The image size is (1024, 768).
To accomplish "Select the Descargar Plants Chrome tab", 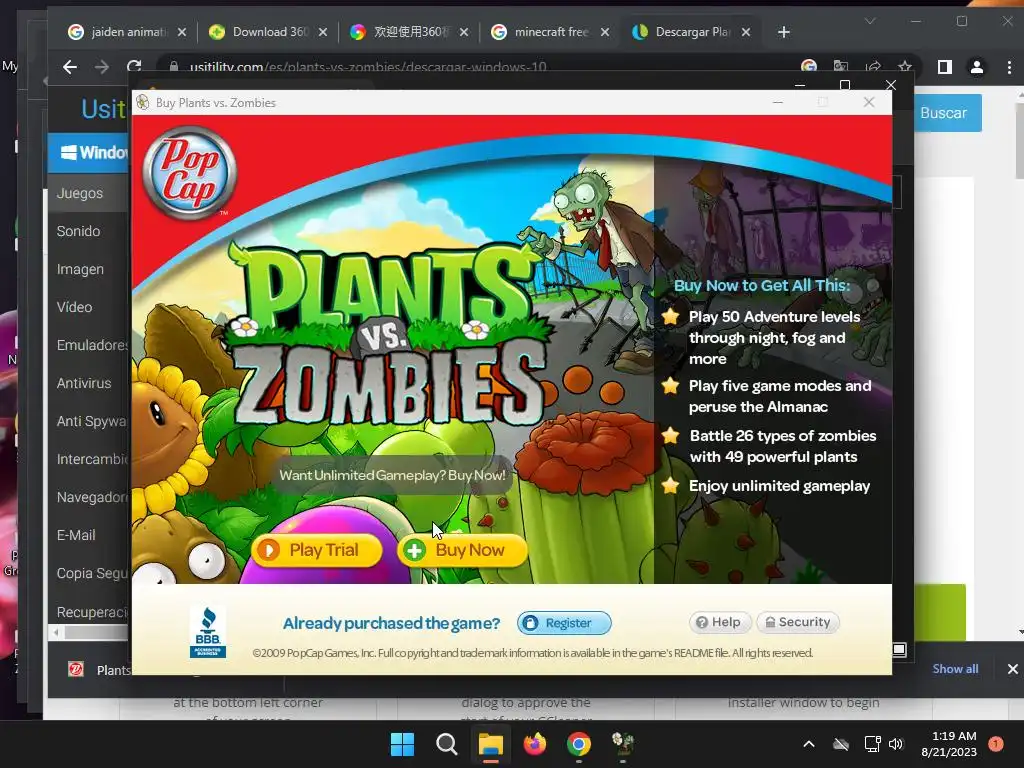I will click(692, 32).
